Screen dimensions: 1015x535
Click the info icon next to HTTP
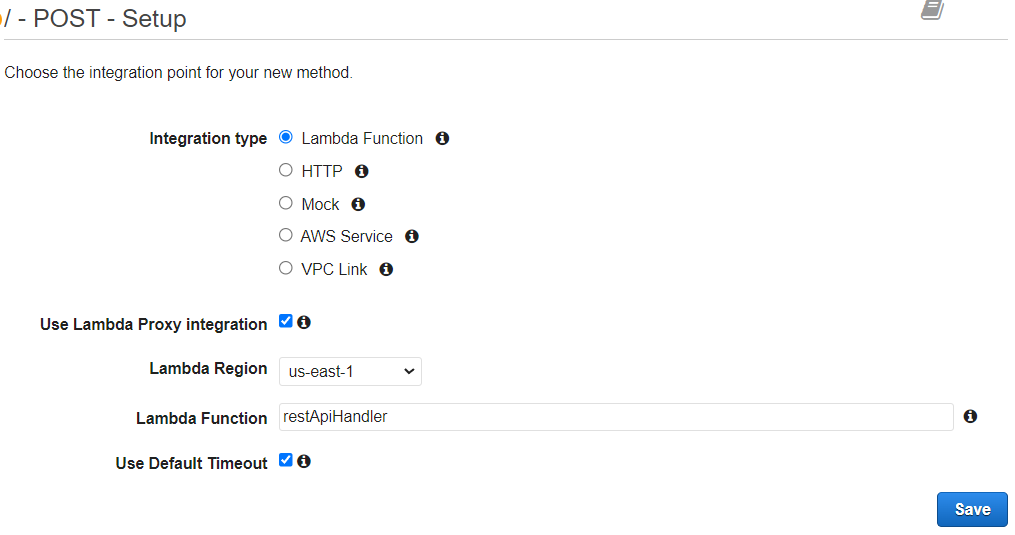[361, 171]
